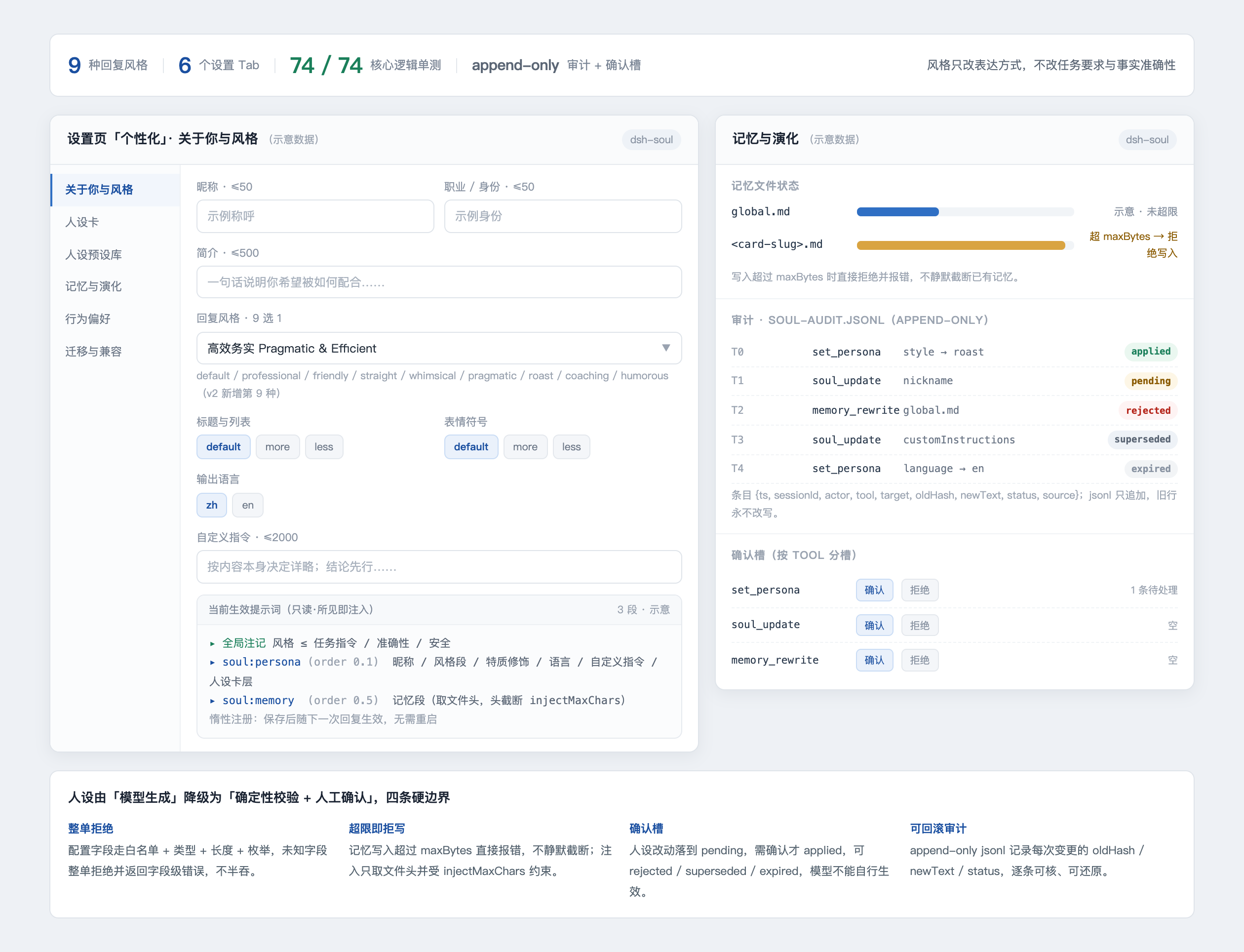Click the 简介 text input

click(439, 282)
